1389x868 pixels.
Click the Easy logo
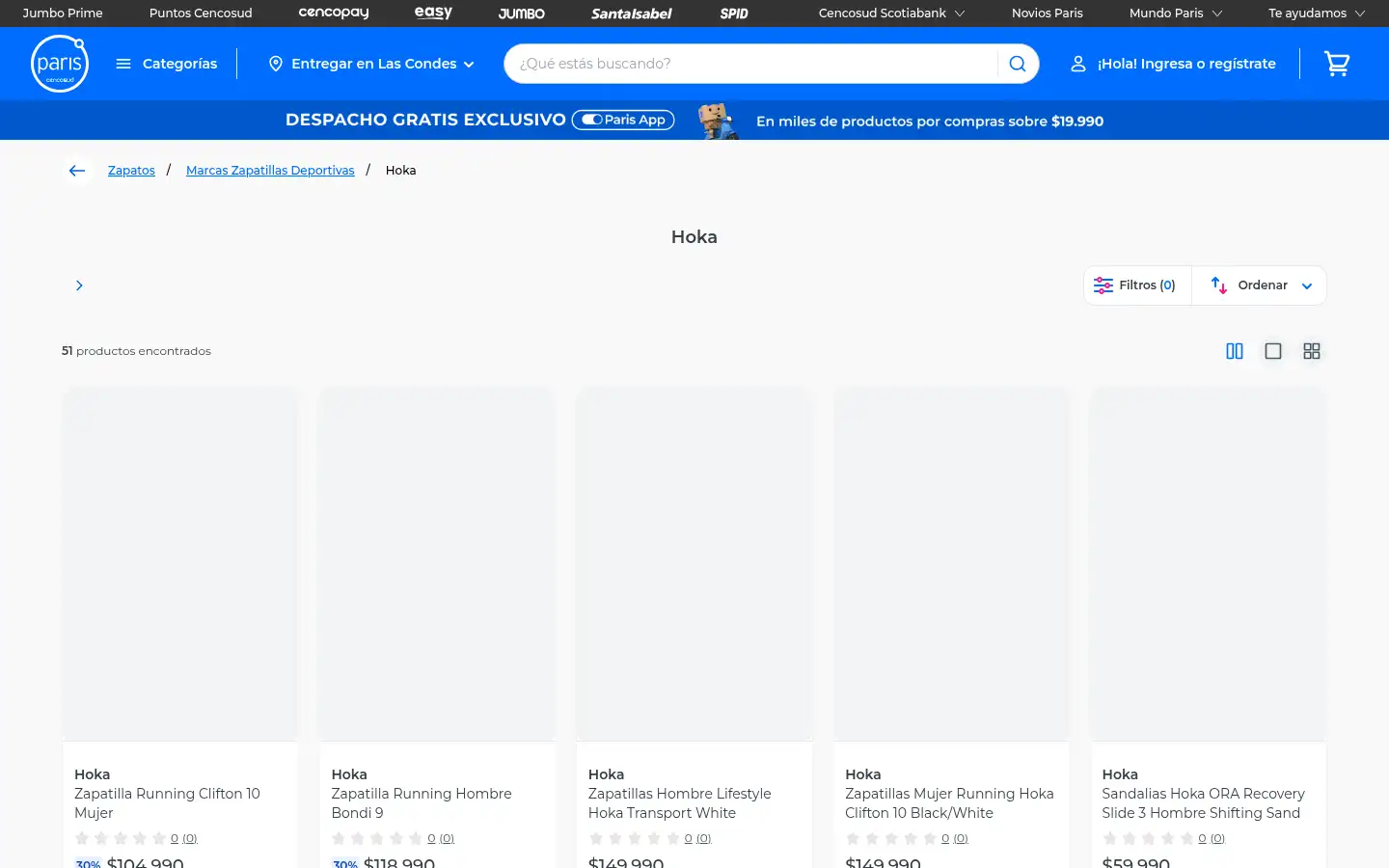[433, 13]
